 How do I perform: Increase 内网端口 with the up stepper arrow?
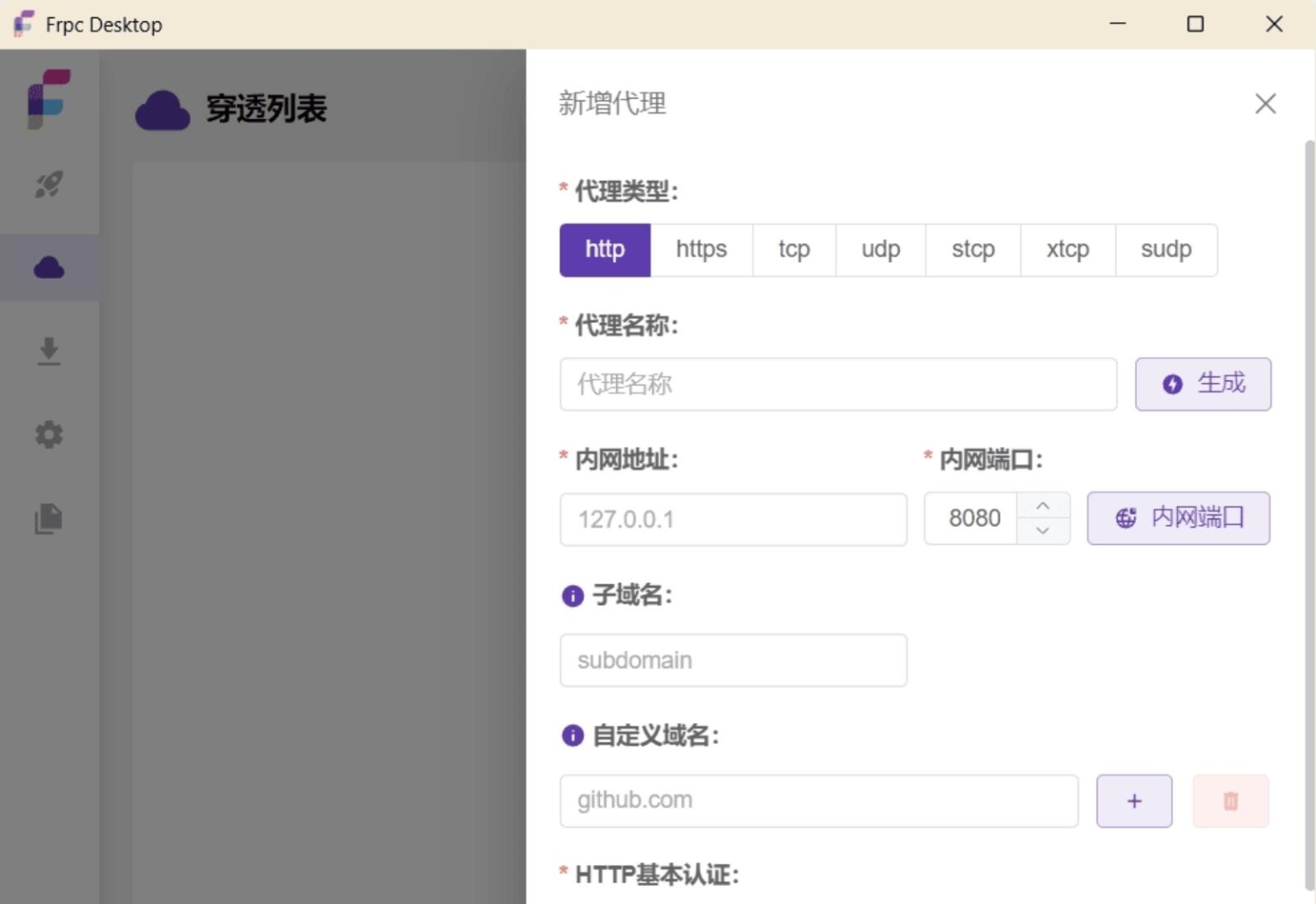click(1043, 505)
